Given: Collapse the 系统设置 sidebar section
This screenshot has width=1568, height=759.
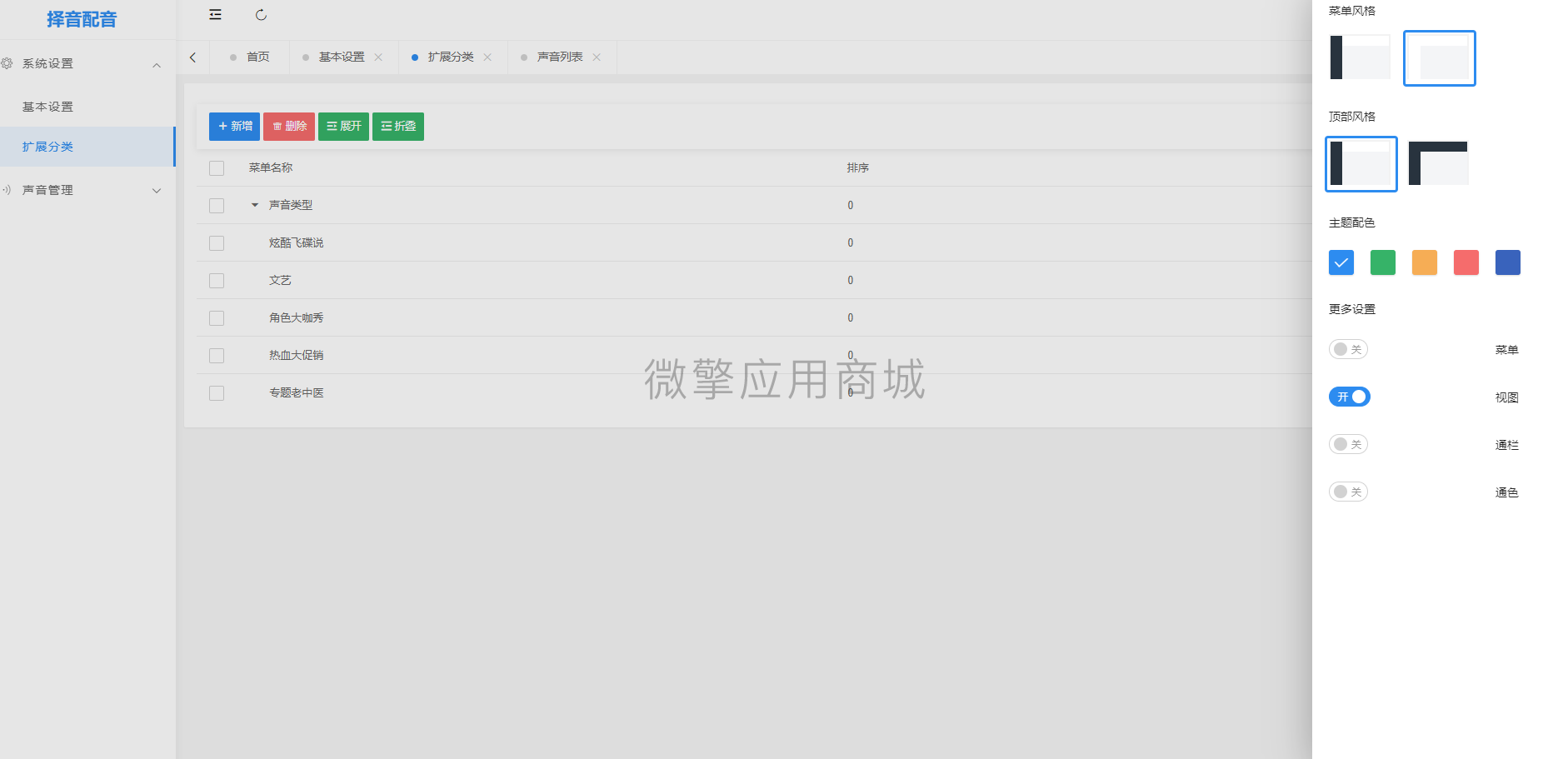Looking at the screenshot, I should point(156,63).
